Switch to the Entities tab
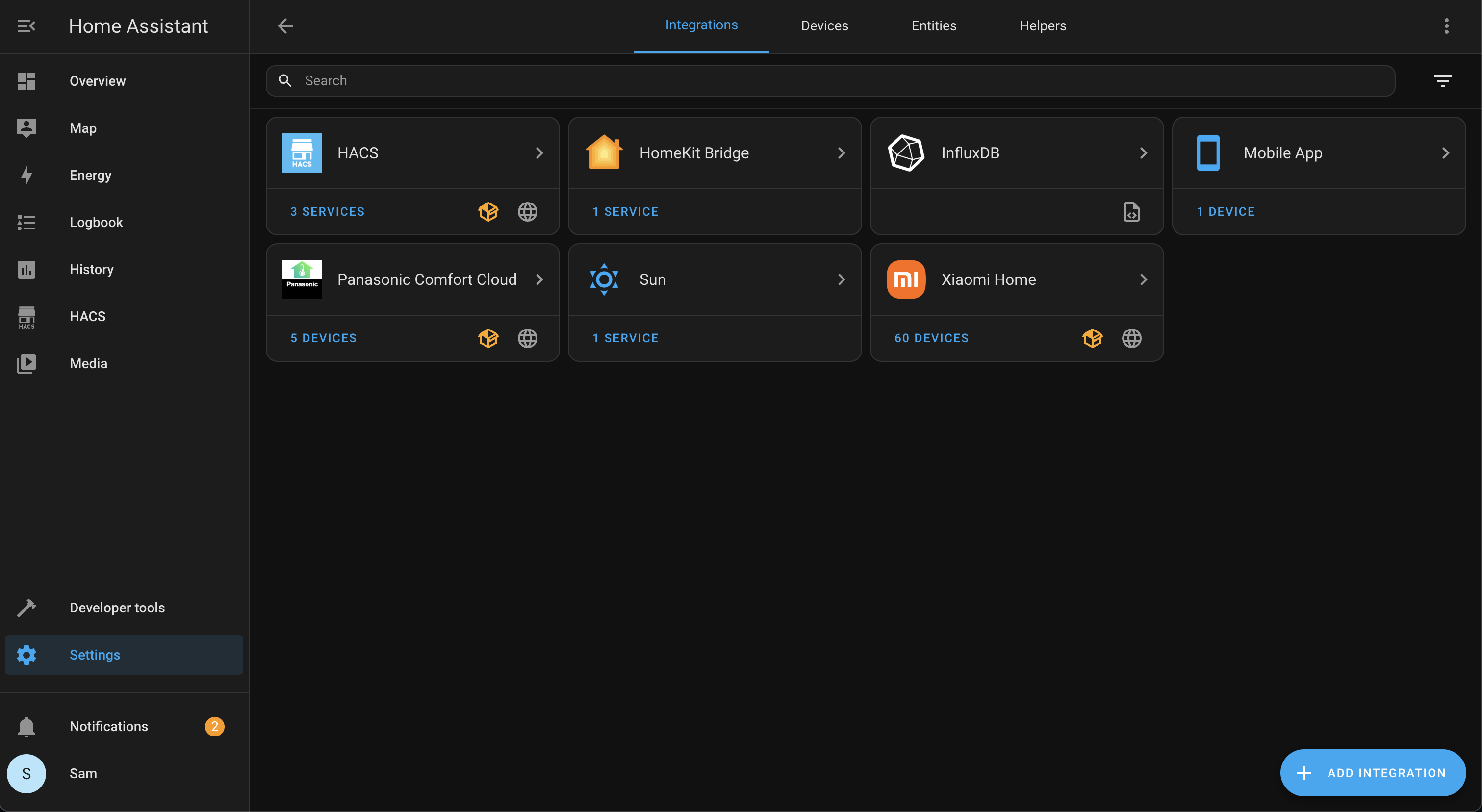The width and height of the screenshot is (1482, 812). tap(934, 26)
